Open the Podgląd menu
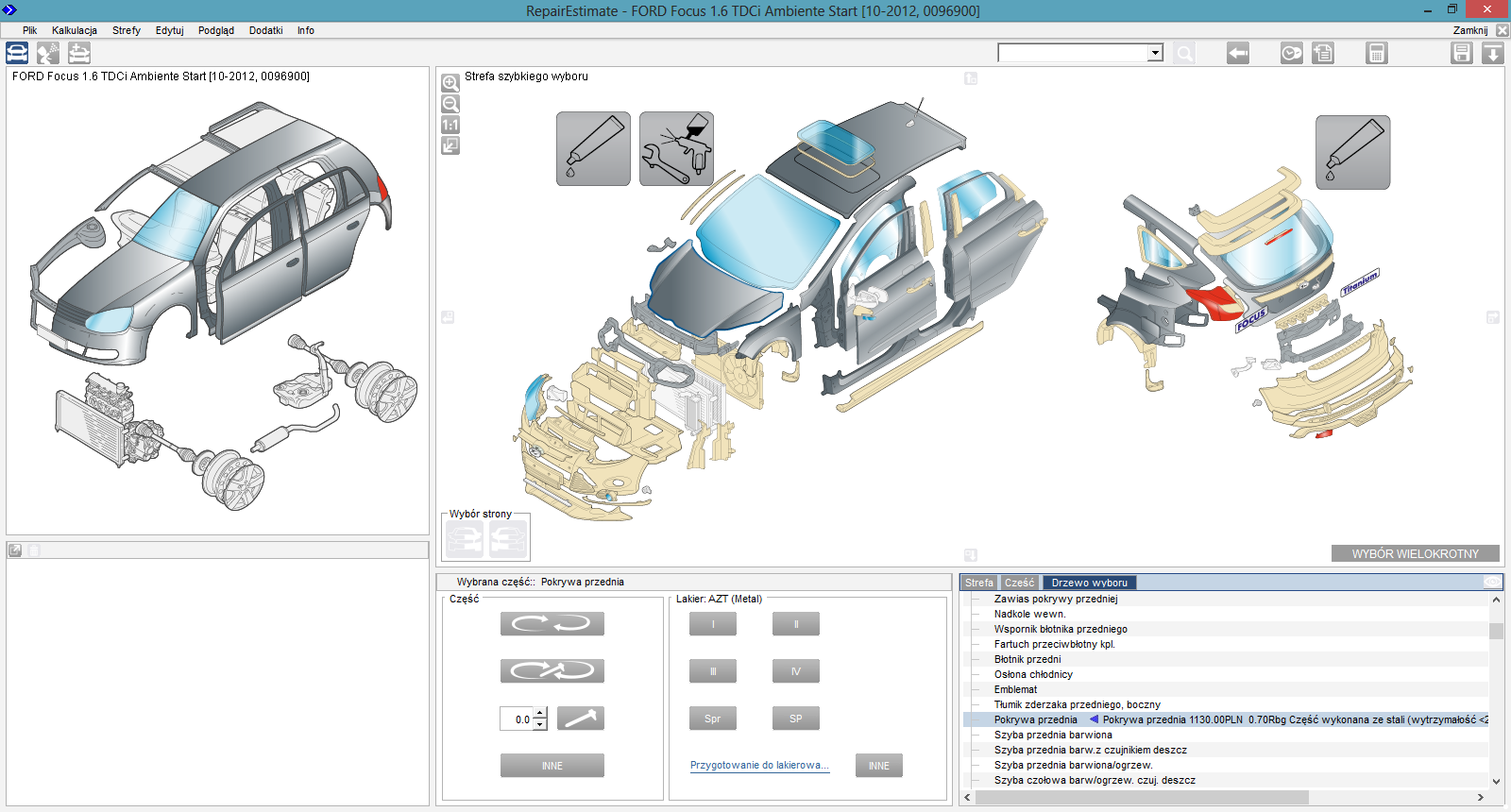This screenshot has height=812, width=1511. coord(216,30)
